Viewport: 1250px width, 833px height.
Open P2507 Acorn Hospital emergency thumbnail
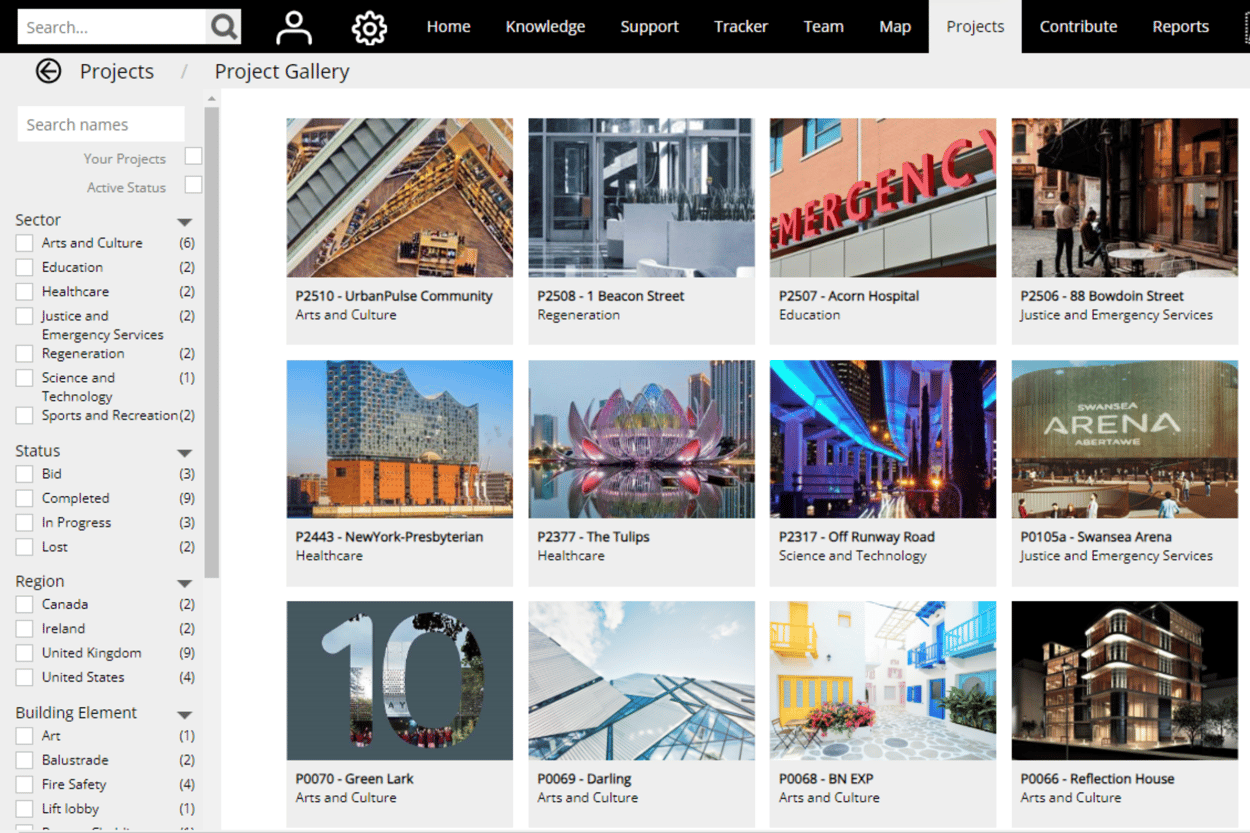tap(883, 198)
